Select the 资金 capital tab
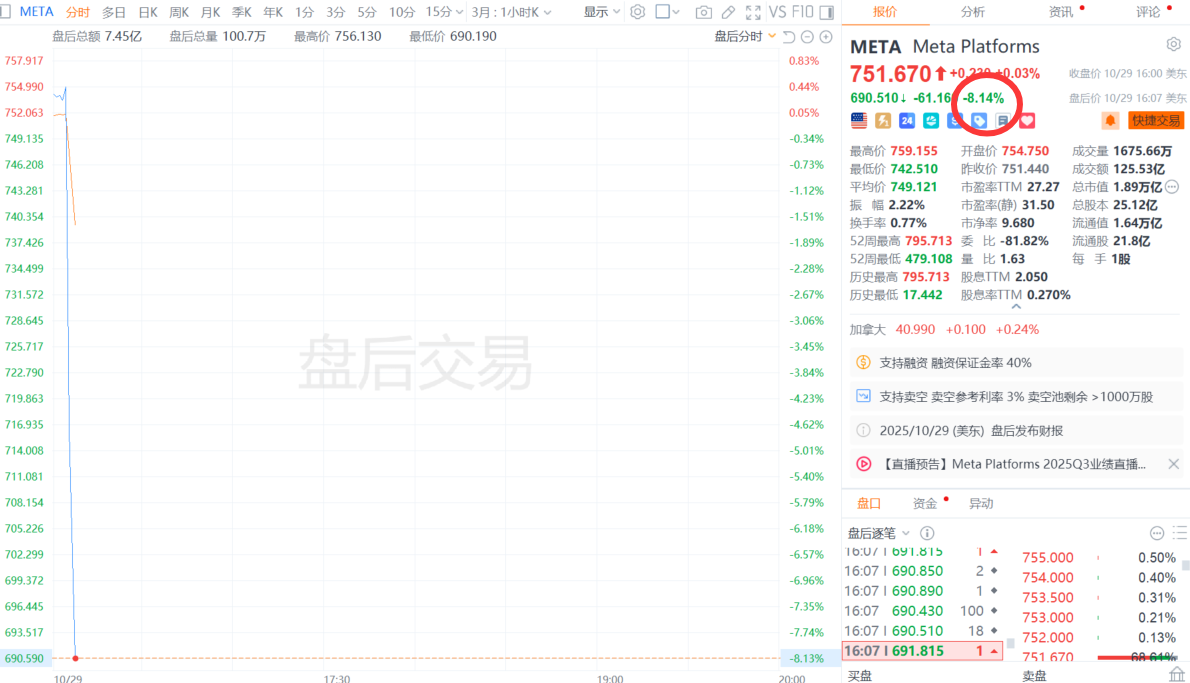This screenshot has height=683, width=1190. pyautogui.click(x=924, y=503)
